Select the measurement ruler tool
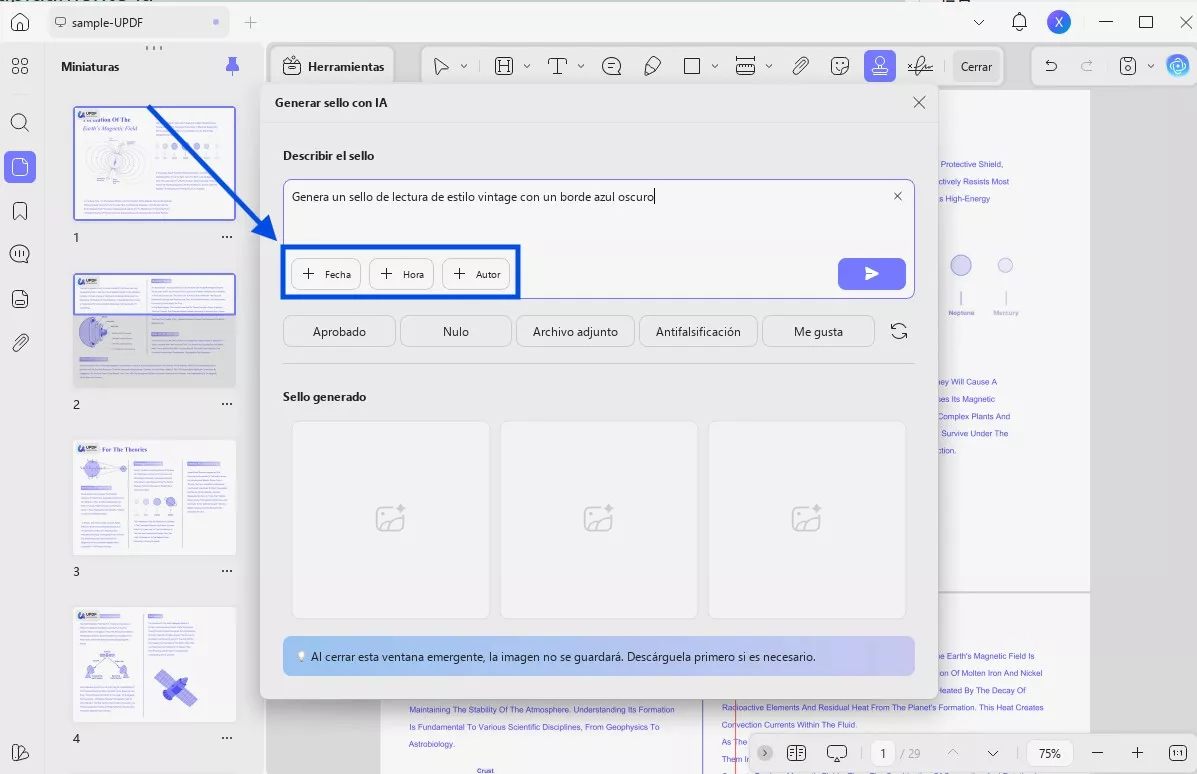The image size is (1197, 774). click(x=745, y=66)
